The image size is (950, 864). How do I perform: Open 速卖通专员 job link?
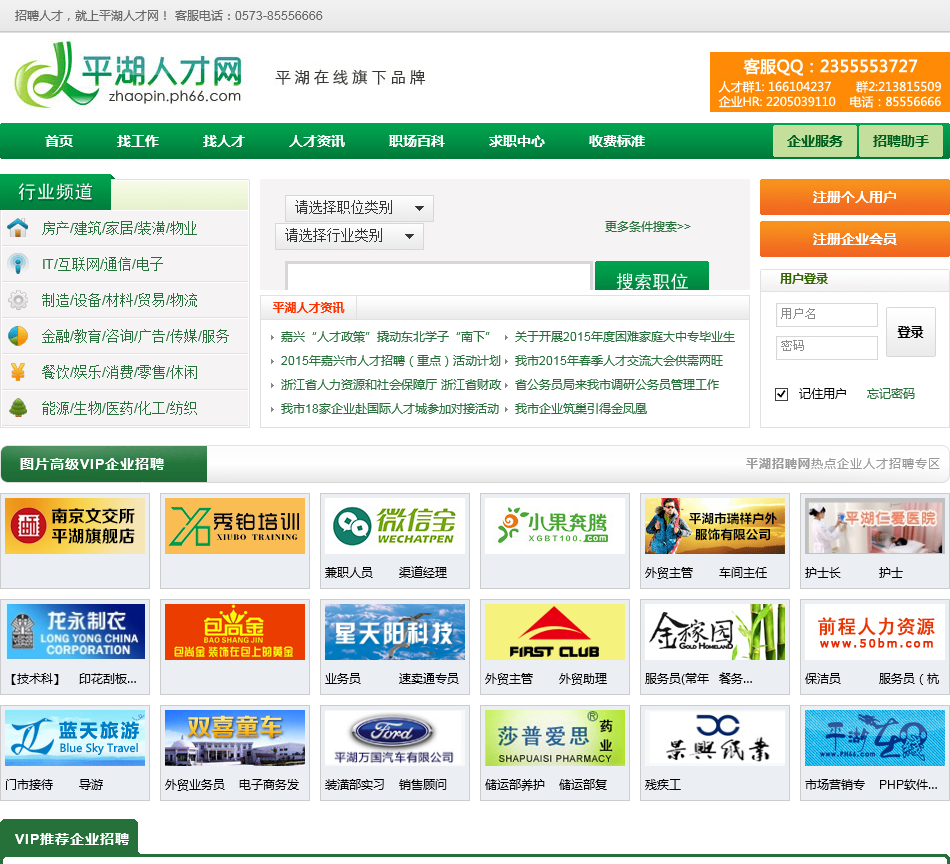[x=428, y=679]
